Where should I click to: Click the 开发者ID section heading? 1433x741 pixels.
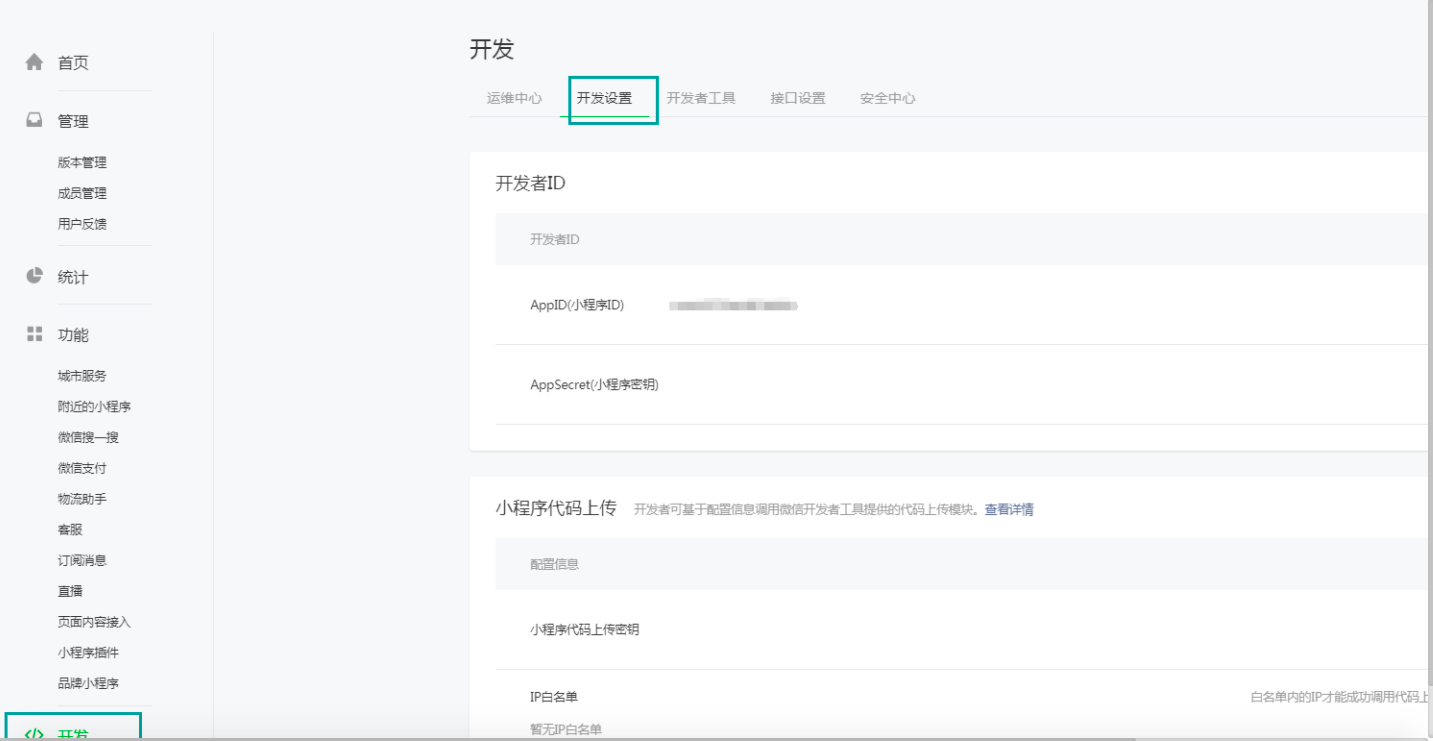click(x=531, y=183)
